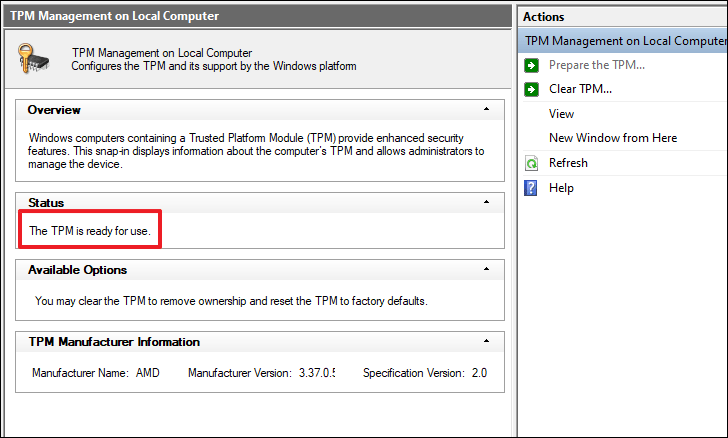Screen dimensions: 728x438
Task: Open the View action menu
Action: (561, 114)
